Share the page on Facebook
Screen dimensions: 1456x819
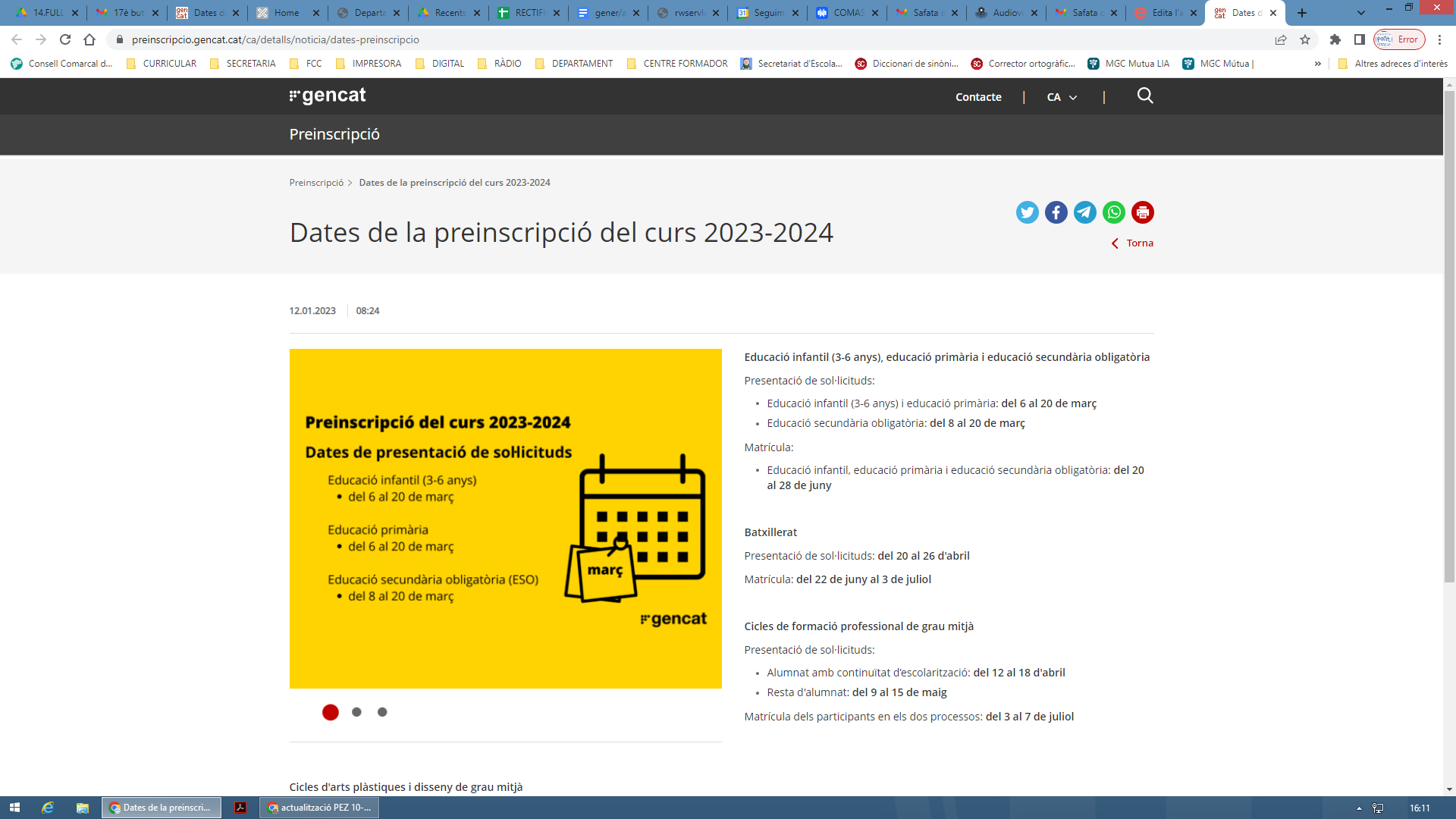[1056, 212]
